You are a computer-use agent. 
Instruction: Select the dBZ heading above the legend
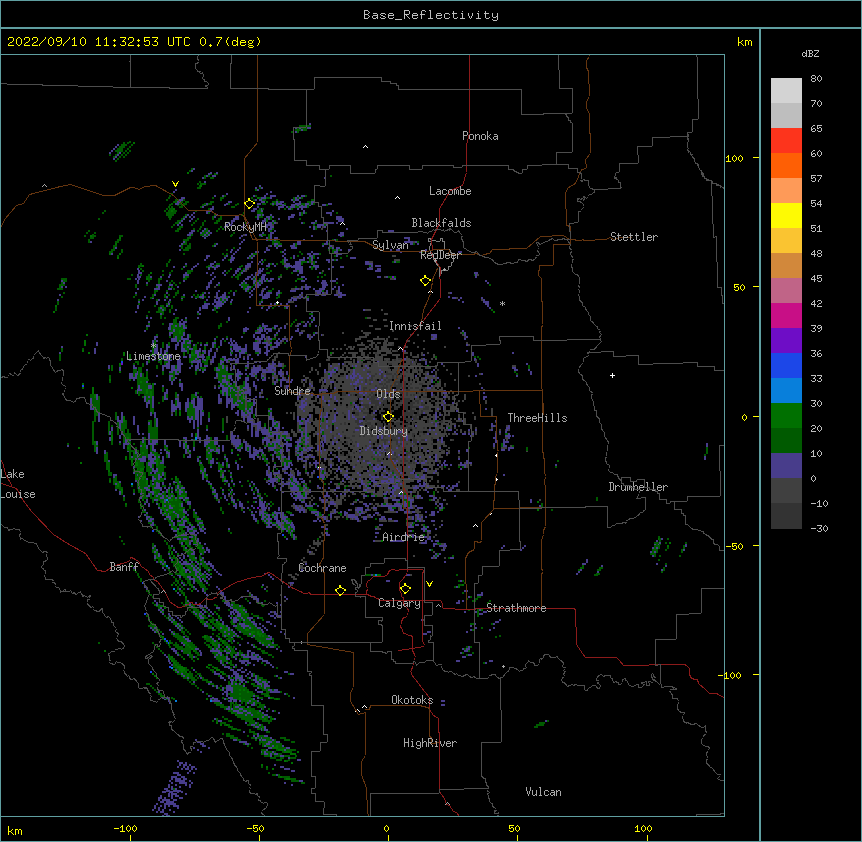810,53
